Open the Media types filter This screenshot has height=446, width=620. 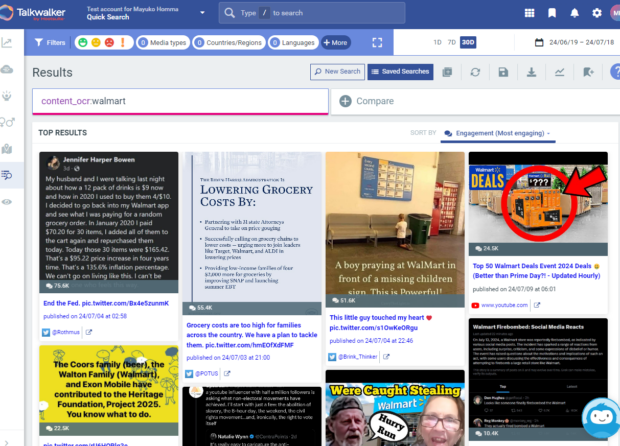tap(163, 42)
